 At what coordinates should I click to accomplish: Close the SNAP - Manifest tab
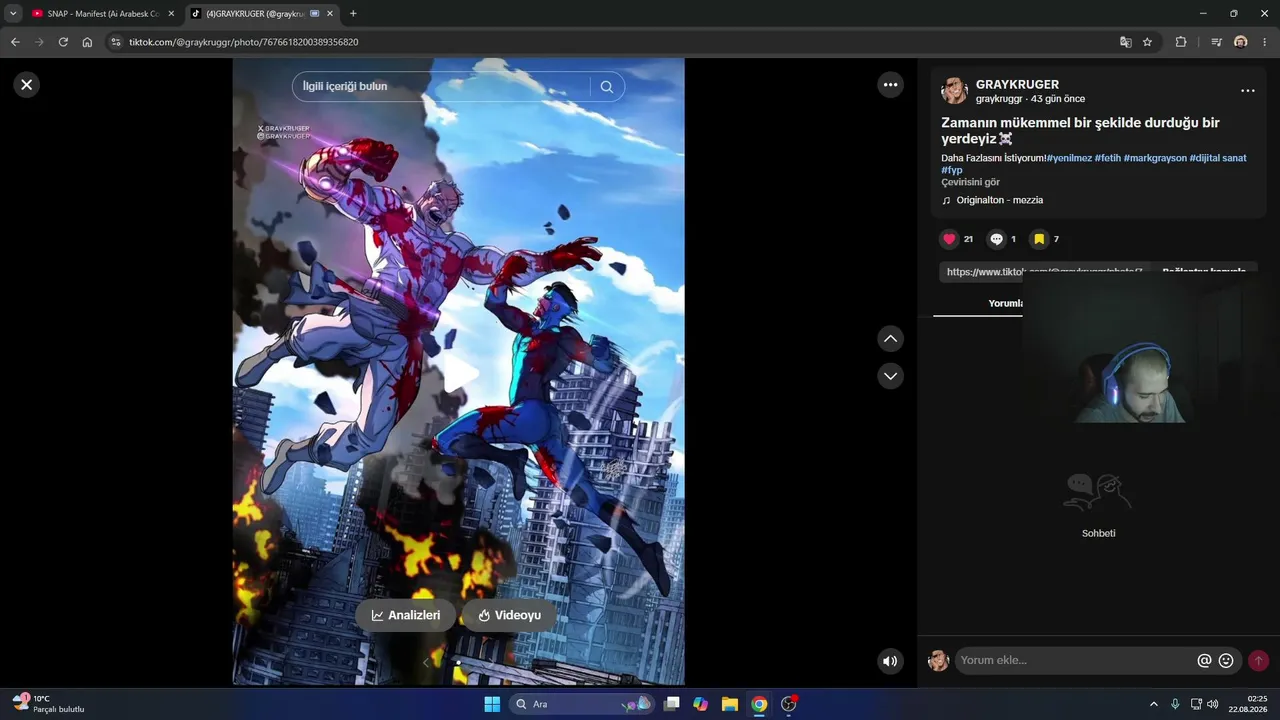pos(171,13)
